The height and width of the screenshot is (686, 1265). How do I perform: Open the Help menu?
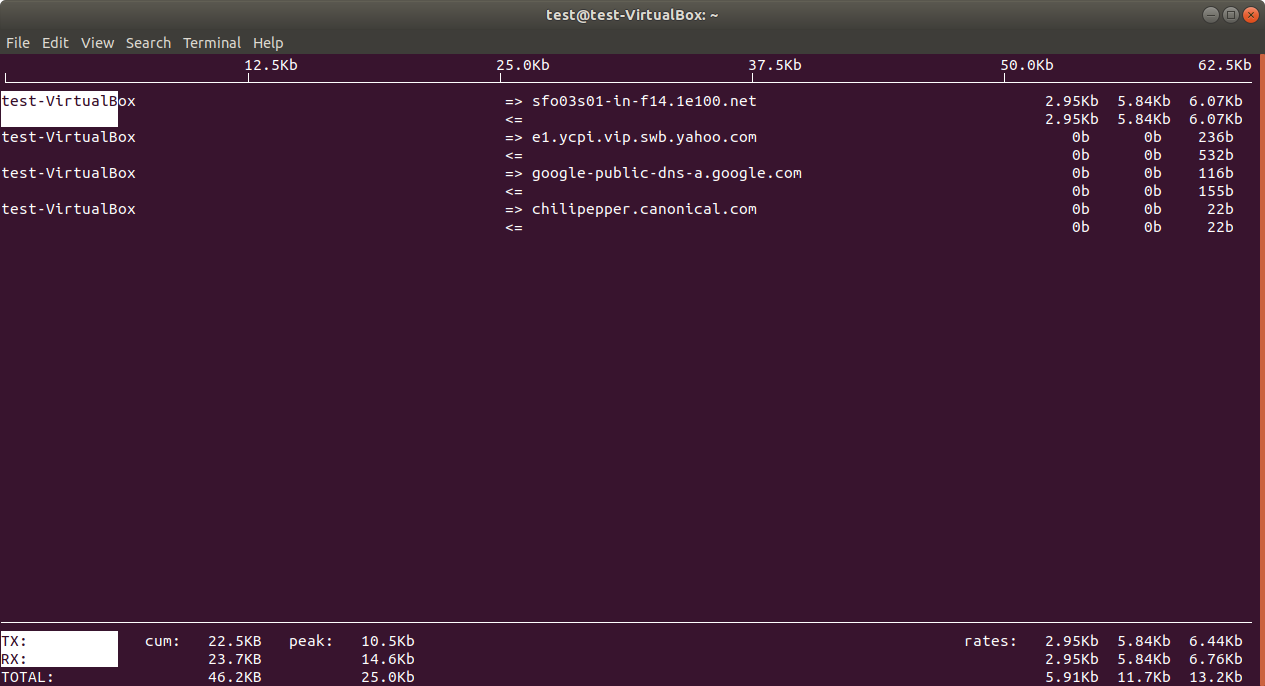point(268,43)
